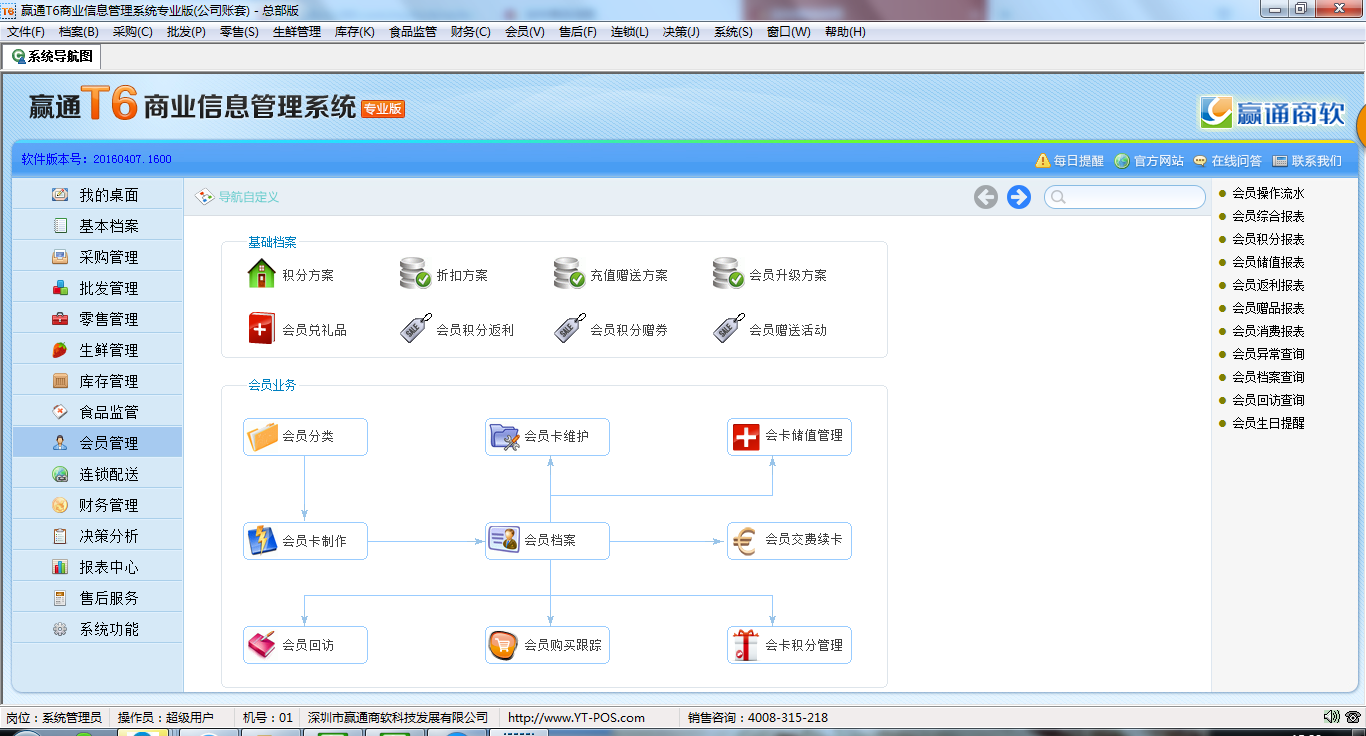
Task: Click the 每日提醒 warning icon
Action: (x=1043, y=160)
